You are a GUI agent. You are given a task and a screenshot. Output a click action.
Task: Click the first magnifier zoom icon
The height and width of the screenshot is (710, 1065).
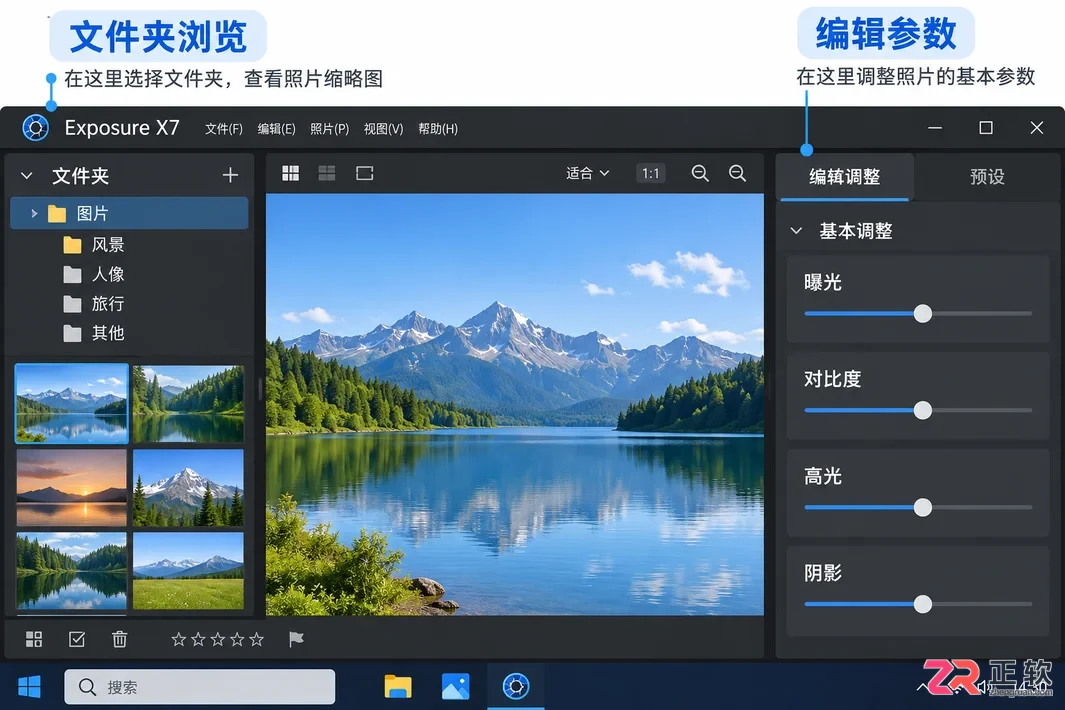coord(700,173)
